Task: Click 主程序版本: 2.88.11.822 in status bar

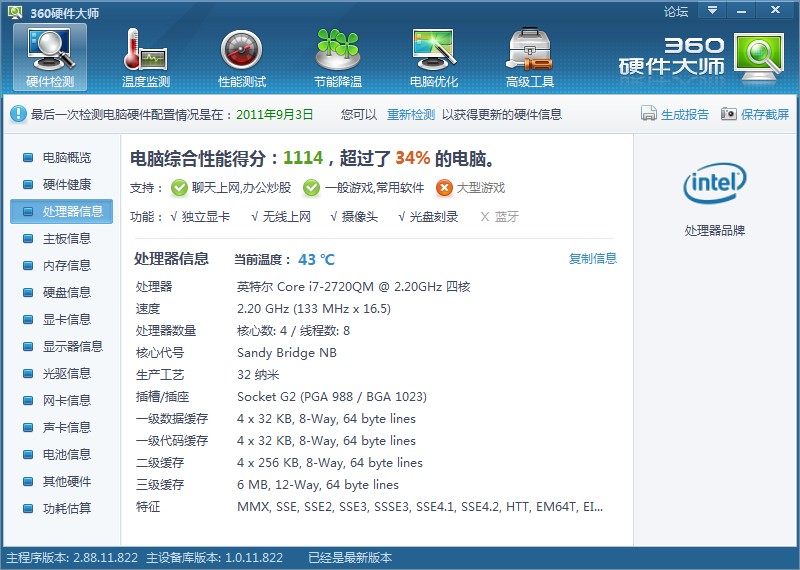Action: (x=72, y=558)
